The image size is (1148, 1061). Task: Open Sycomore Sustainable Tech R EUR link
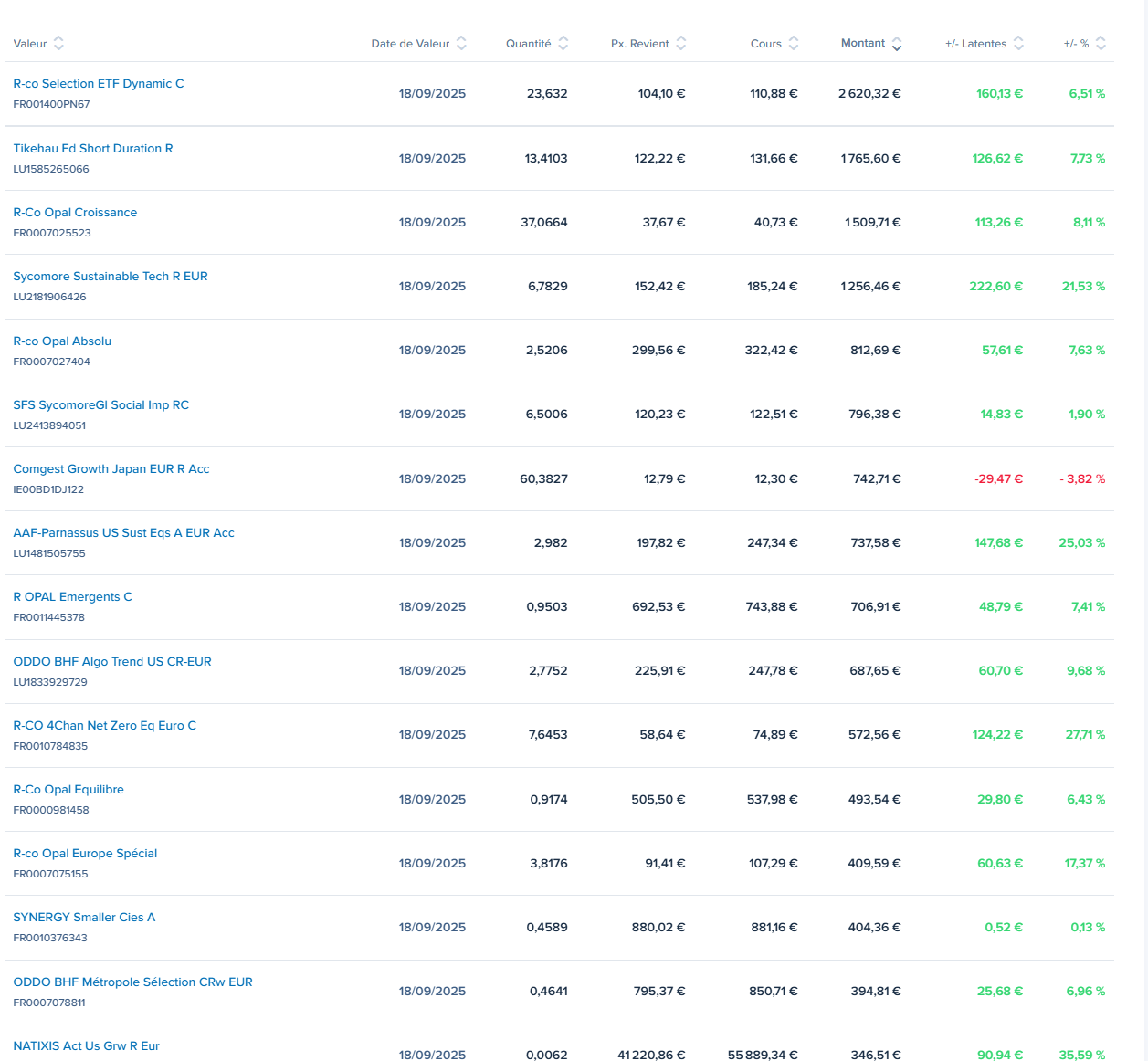coord(111,276)
